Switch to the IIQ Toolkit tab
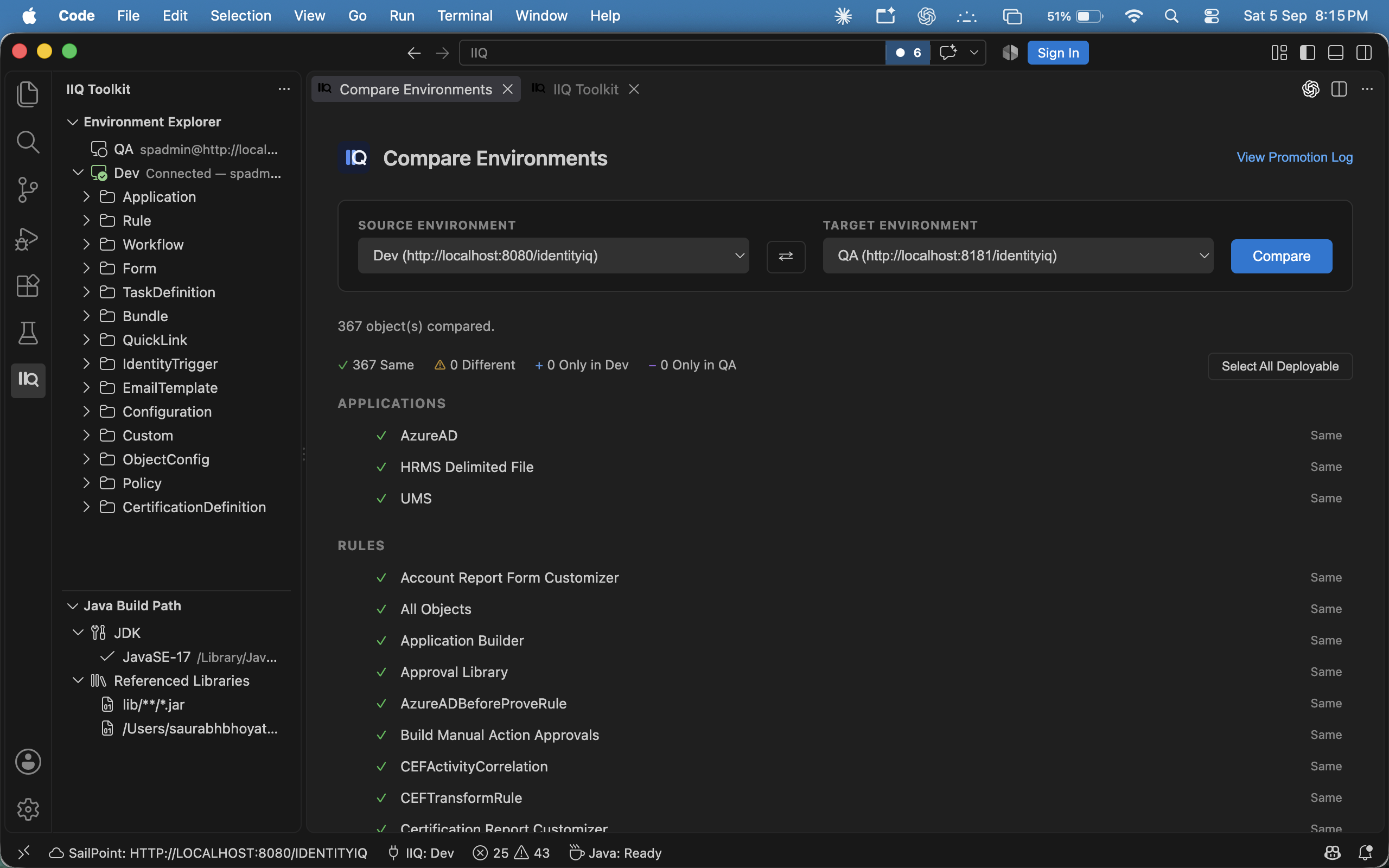Screen dimensions: 1389x868 click(x=585, y=89)
